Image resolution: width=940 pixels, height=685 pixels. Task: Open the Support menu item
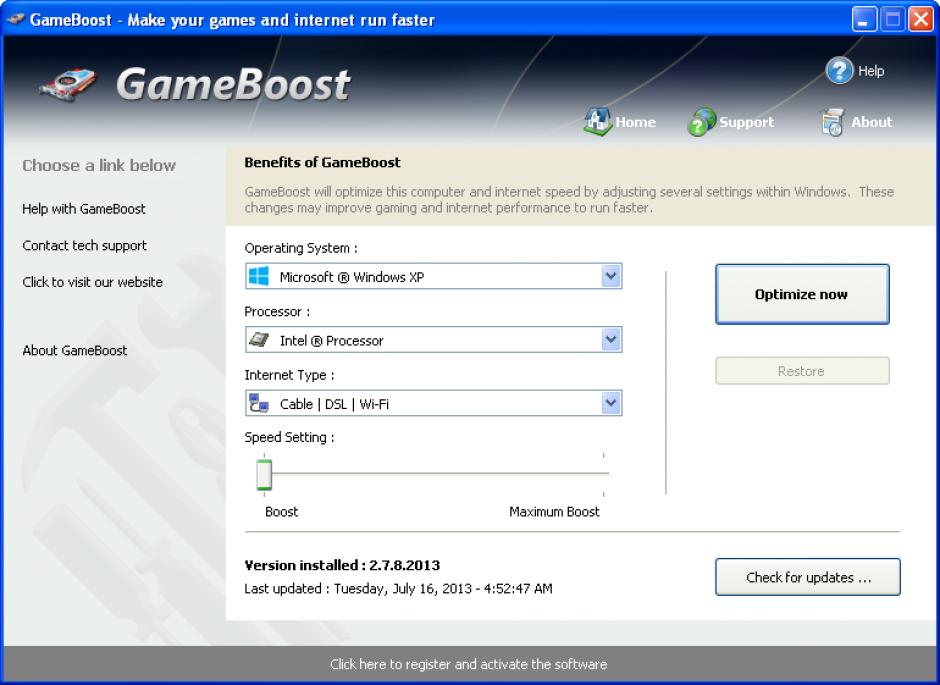click(x=731, y=122)
